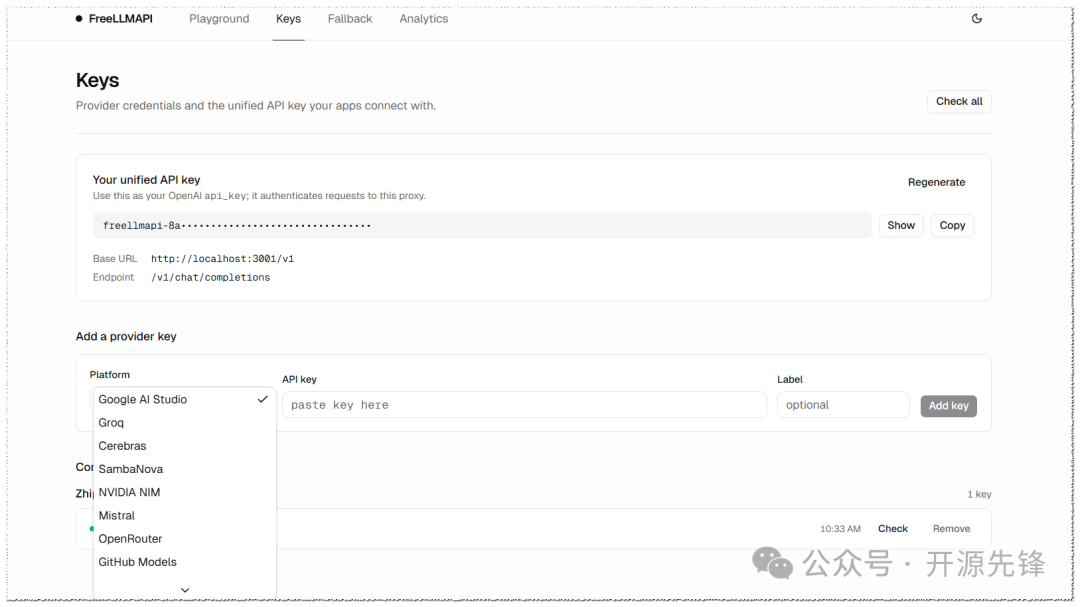Click the 10:33 AM timestamp
This screenshot has height=607, width=1080.
click(x=840, y=528)
